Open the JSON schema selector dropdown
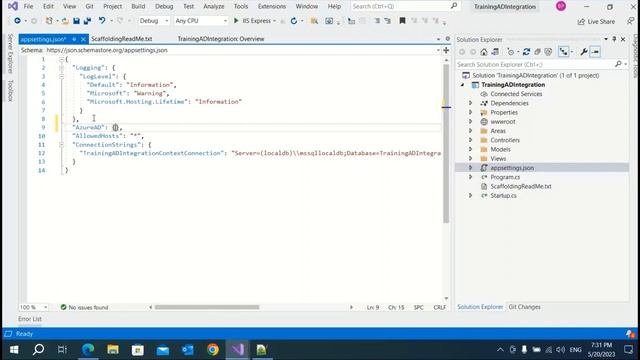Image resolution: width=640 pixels, height=360 pixels. pyautogui.click(x=438, y=50)
